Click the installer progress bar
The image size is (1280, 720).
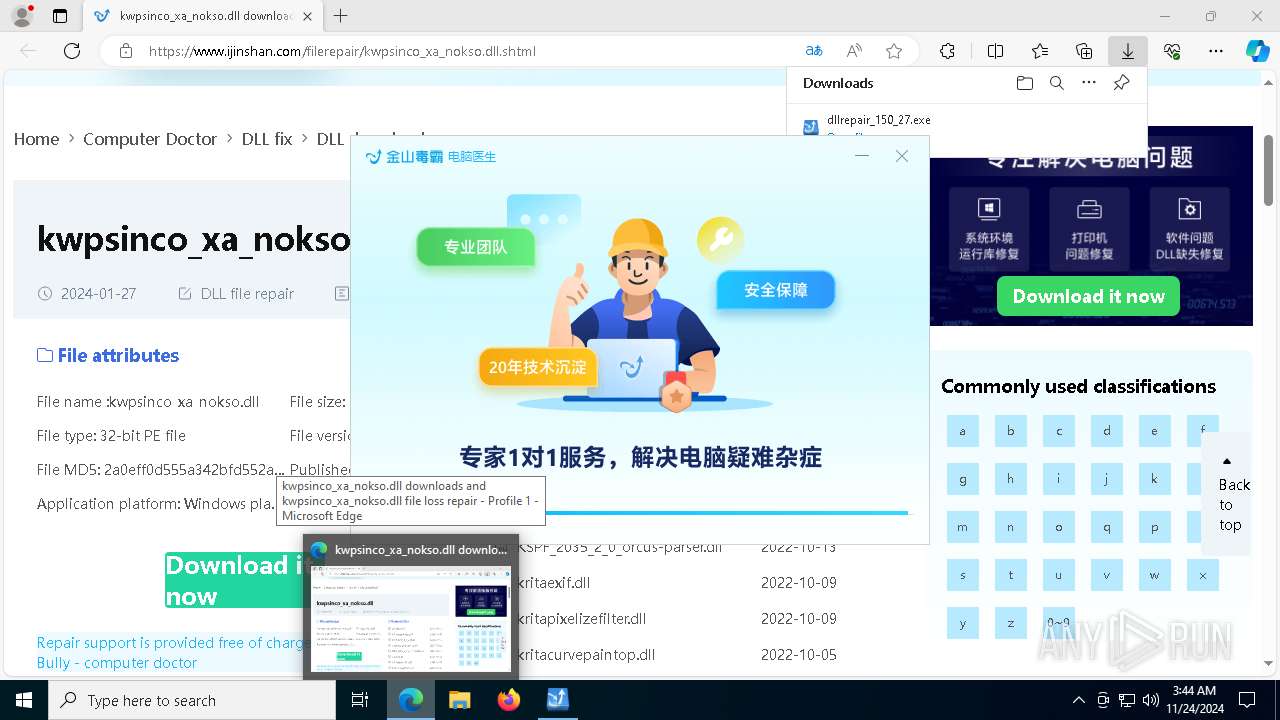(728, 513)
